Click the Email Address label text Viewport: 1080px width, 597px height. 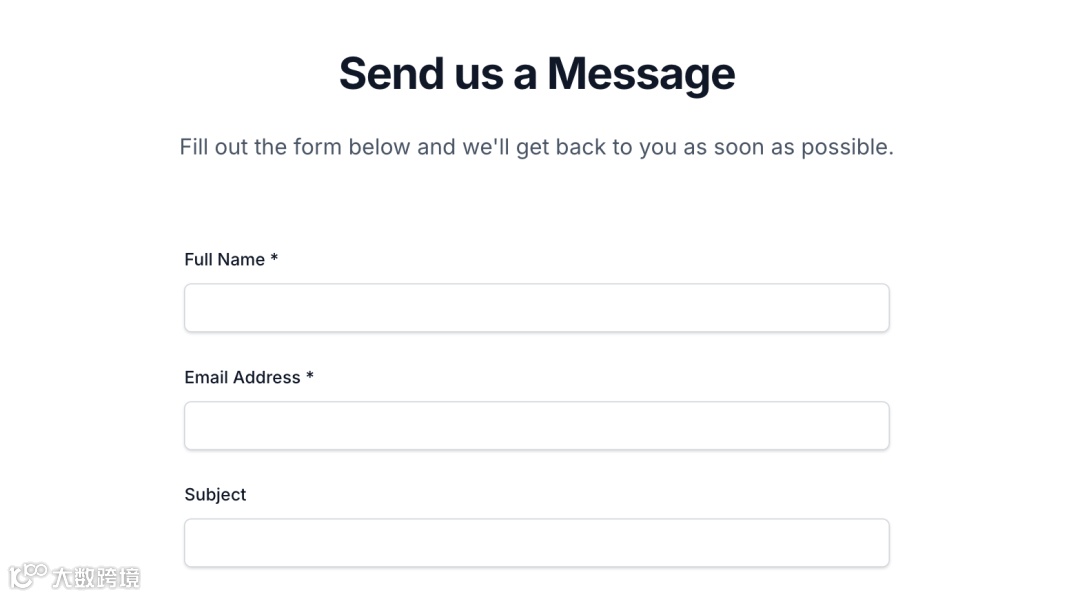point(242,378)
